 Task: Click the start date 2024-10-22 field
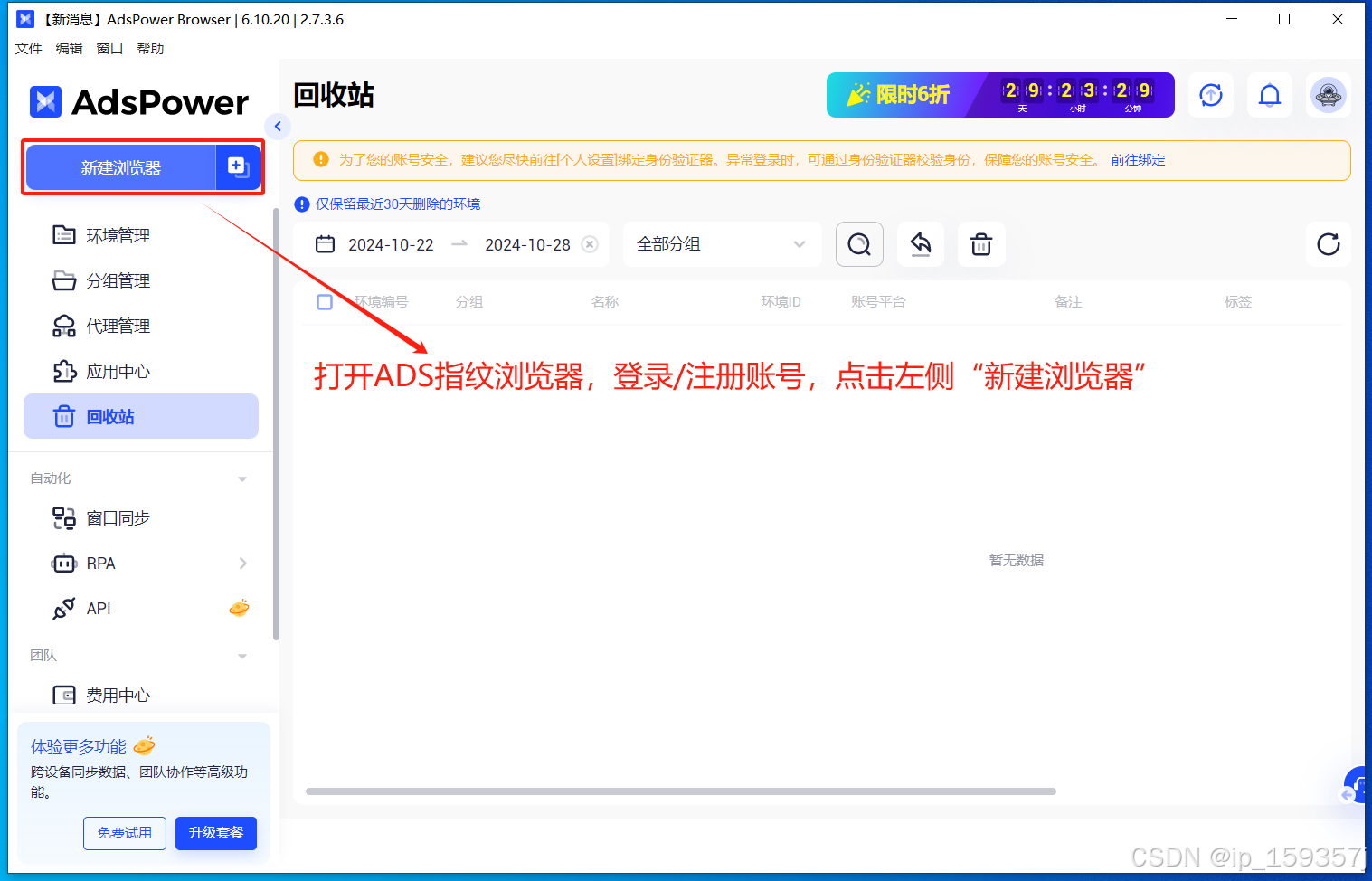tap(391, 245)
